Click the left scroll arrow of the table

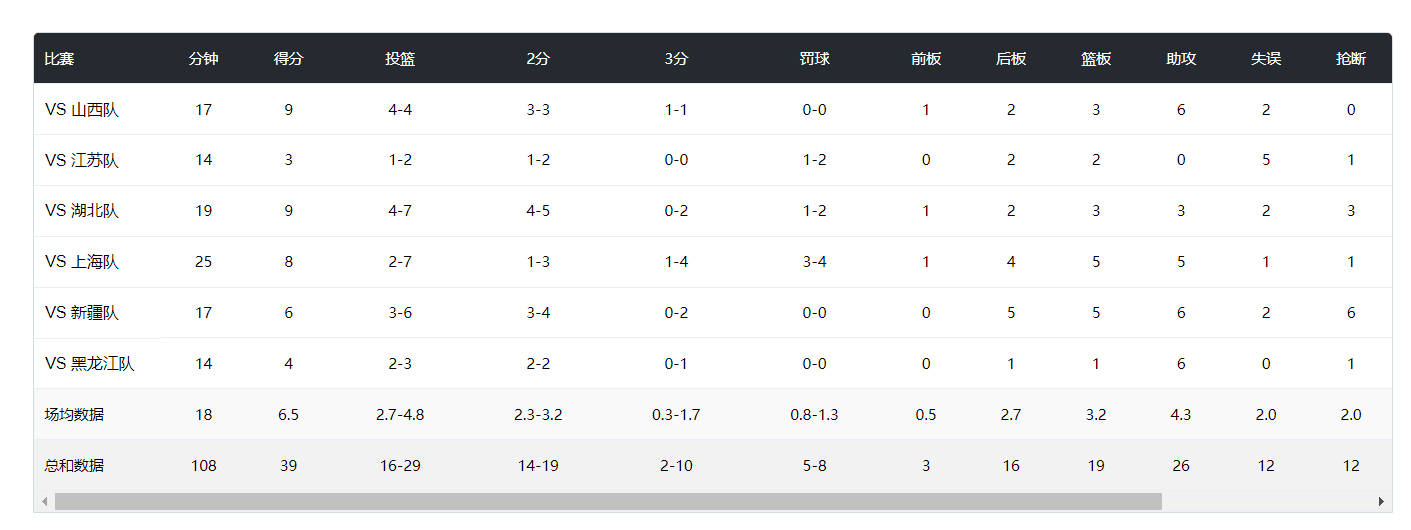(44, 501)
